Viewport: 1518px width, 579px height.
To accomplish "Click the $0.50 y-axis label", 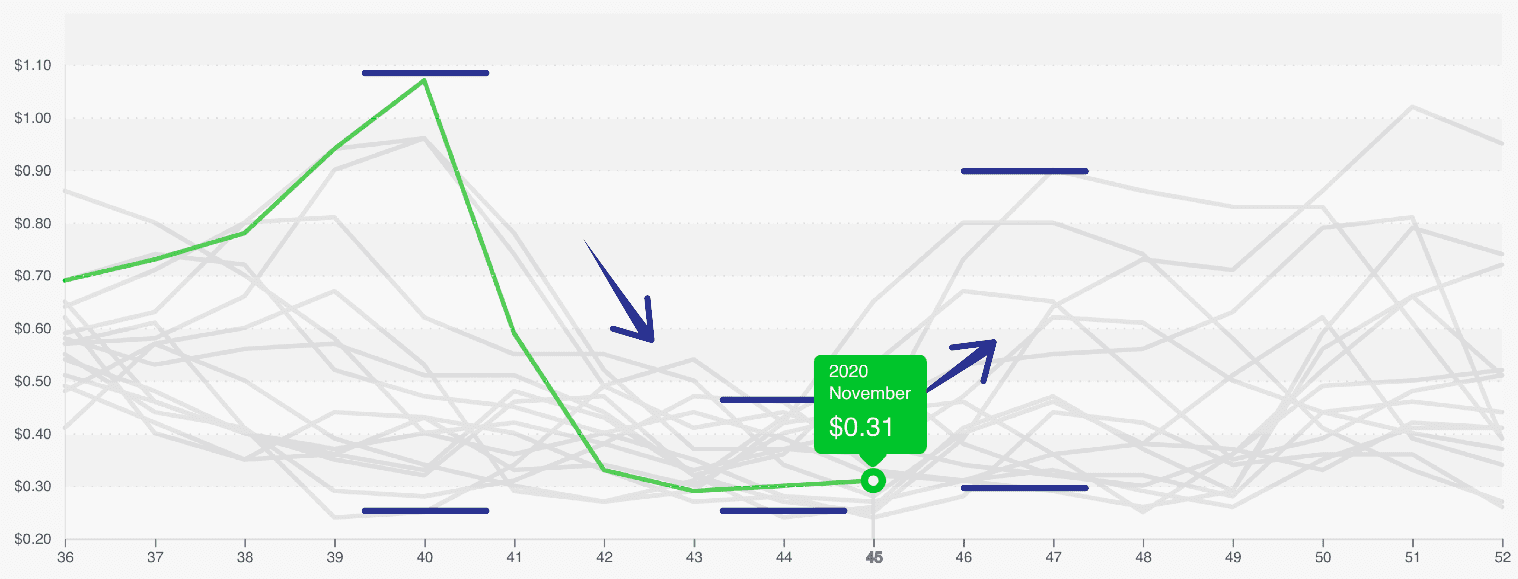I will pos(33,382).
